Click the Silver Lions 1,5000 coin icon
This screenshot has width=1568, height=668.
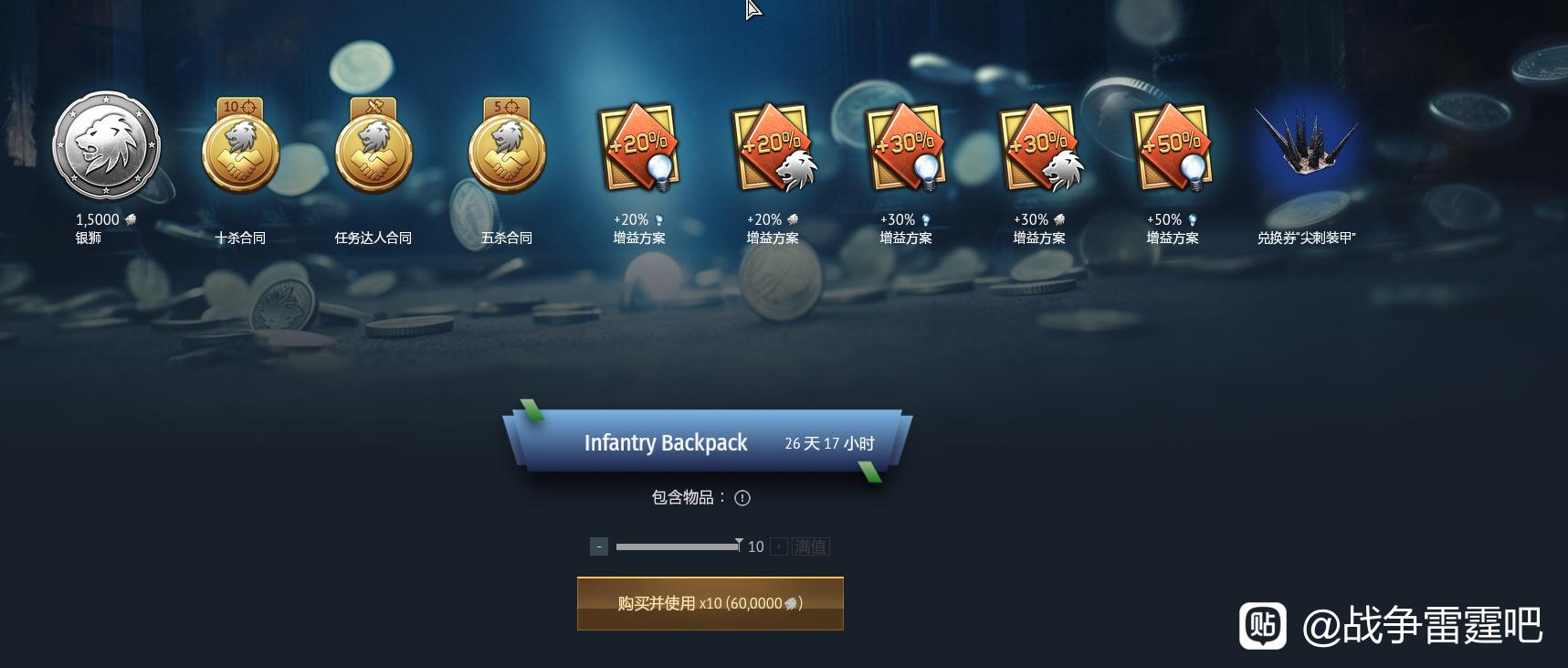point(107,146)
